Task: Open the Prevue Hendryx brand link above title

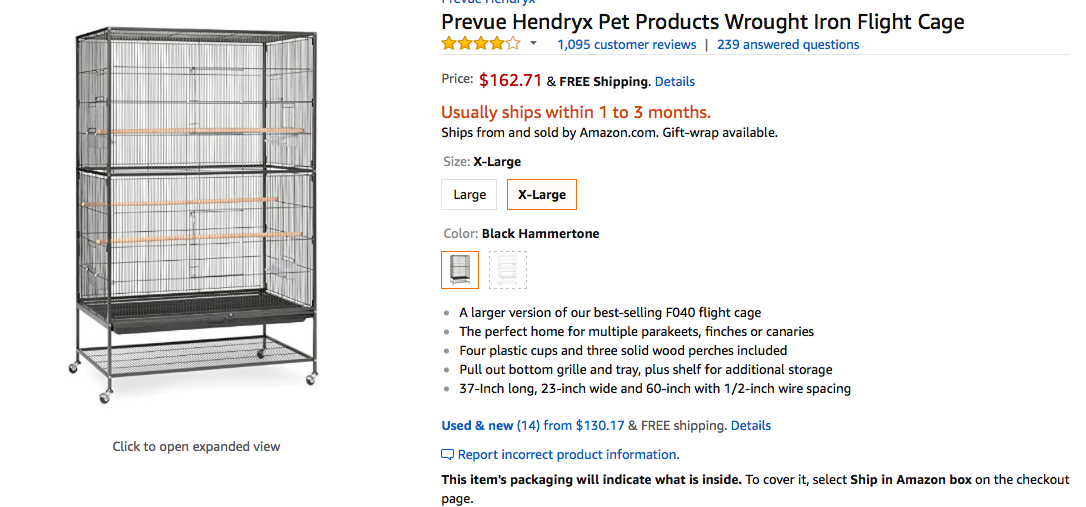Action: pos(488,2)
